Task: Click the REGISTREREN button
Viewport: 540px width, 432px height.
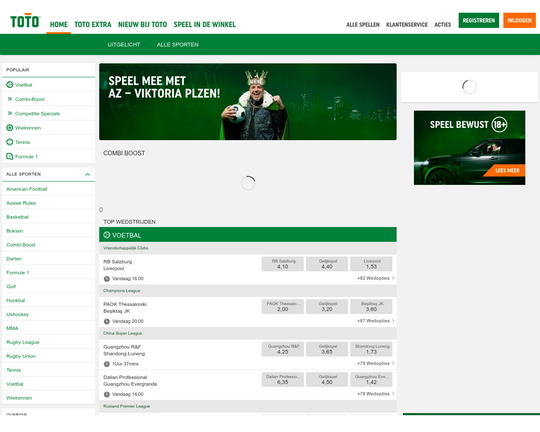Action: click(x=479, y=20)
